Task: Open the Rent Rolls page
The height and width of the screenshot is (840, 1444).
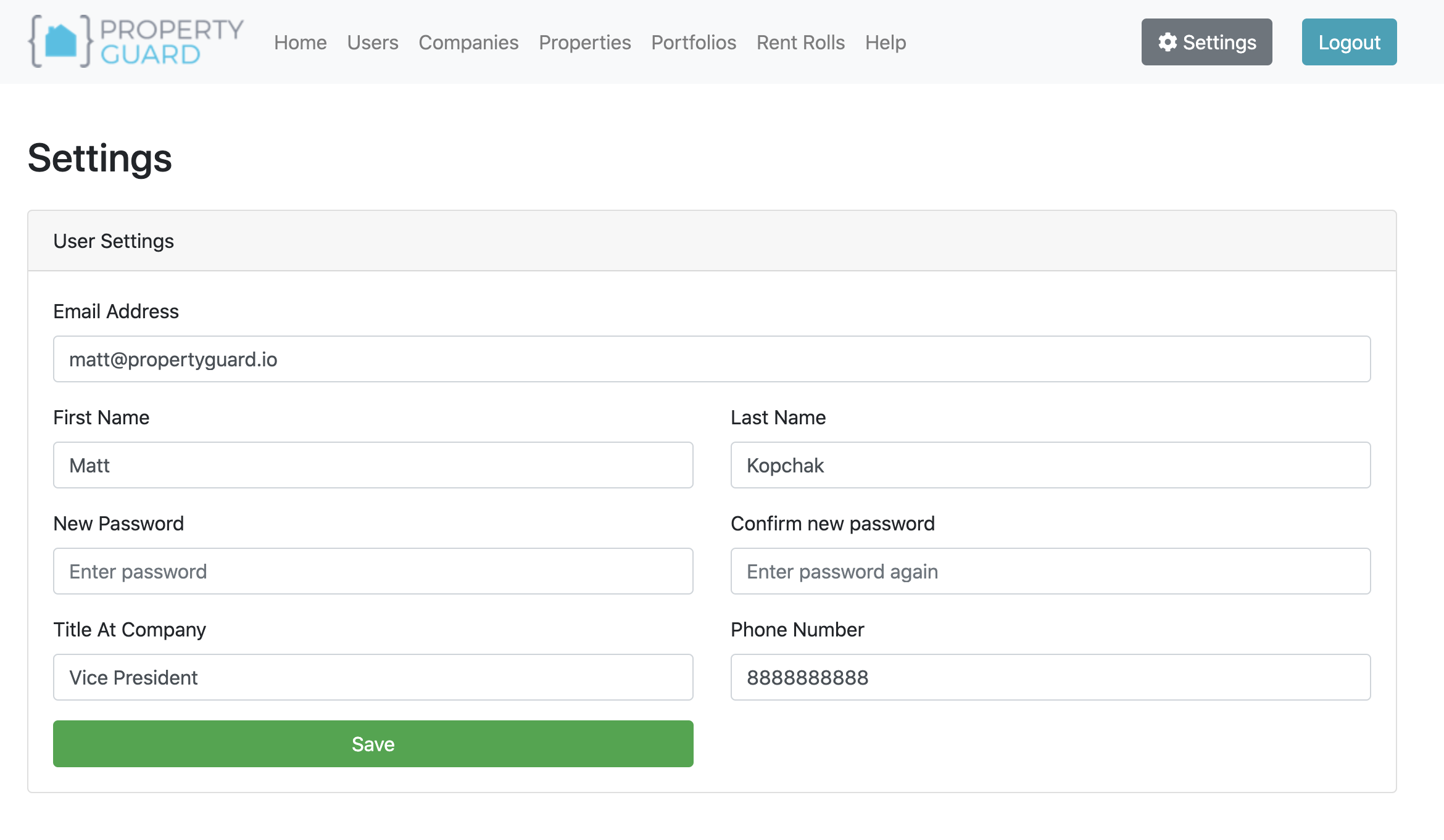Action: (x=800, y=42)
